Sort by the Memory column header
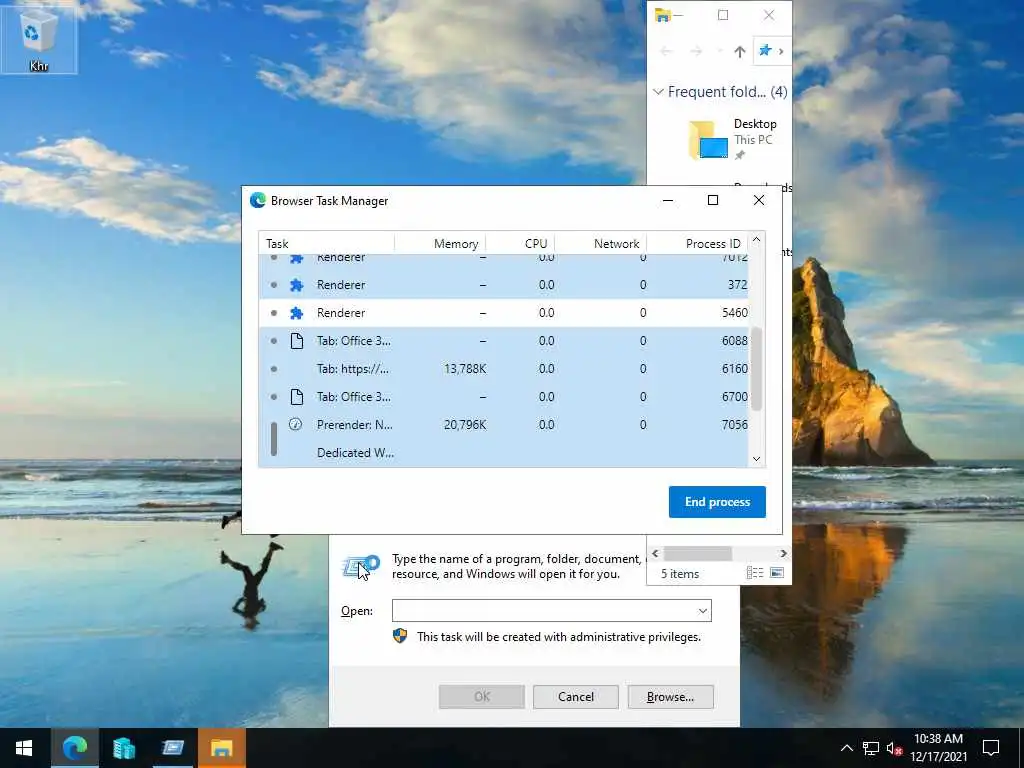 click(440, 244)
